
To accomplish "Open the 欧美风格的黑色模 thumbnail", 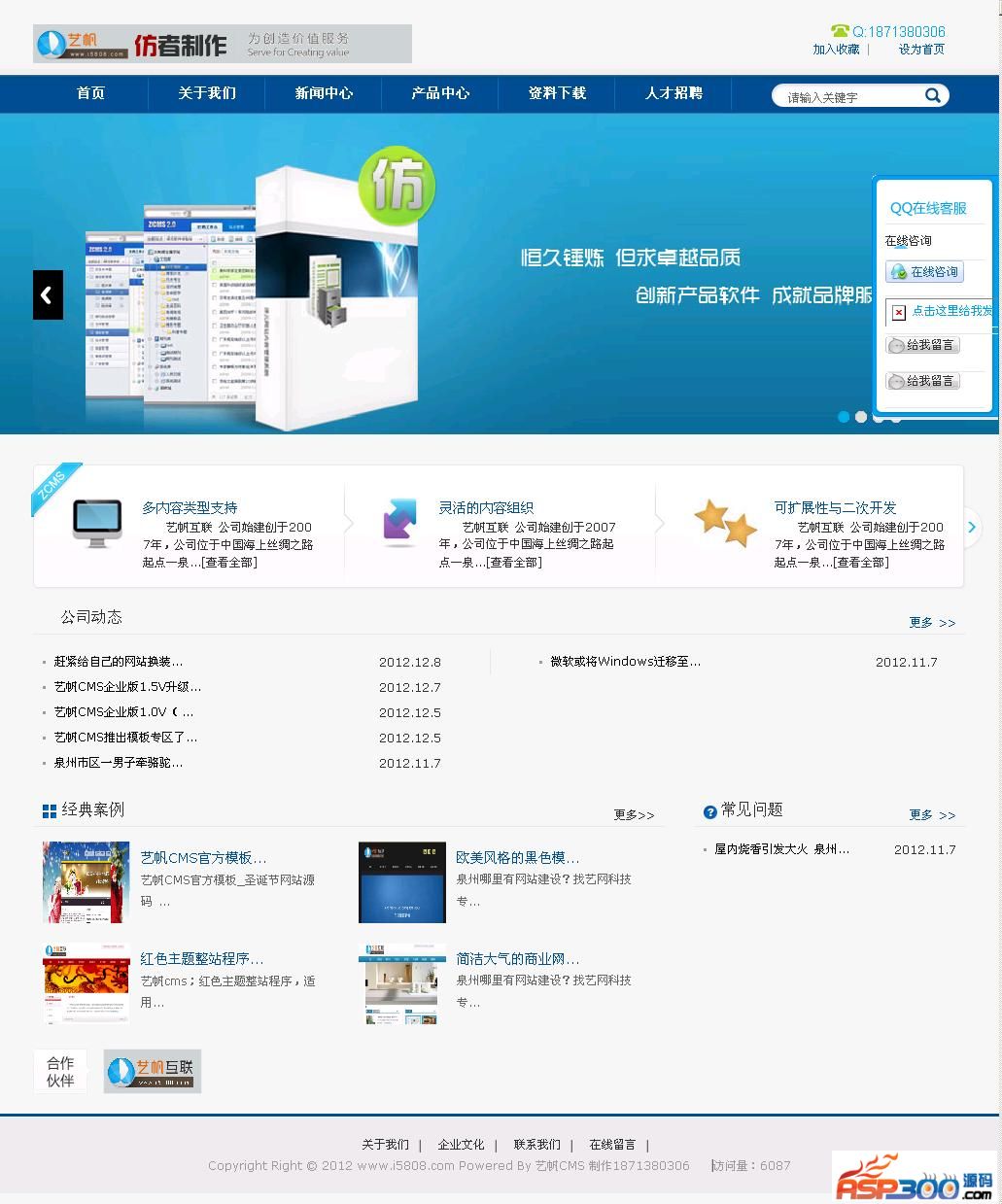I will coord(401,882).
